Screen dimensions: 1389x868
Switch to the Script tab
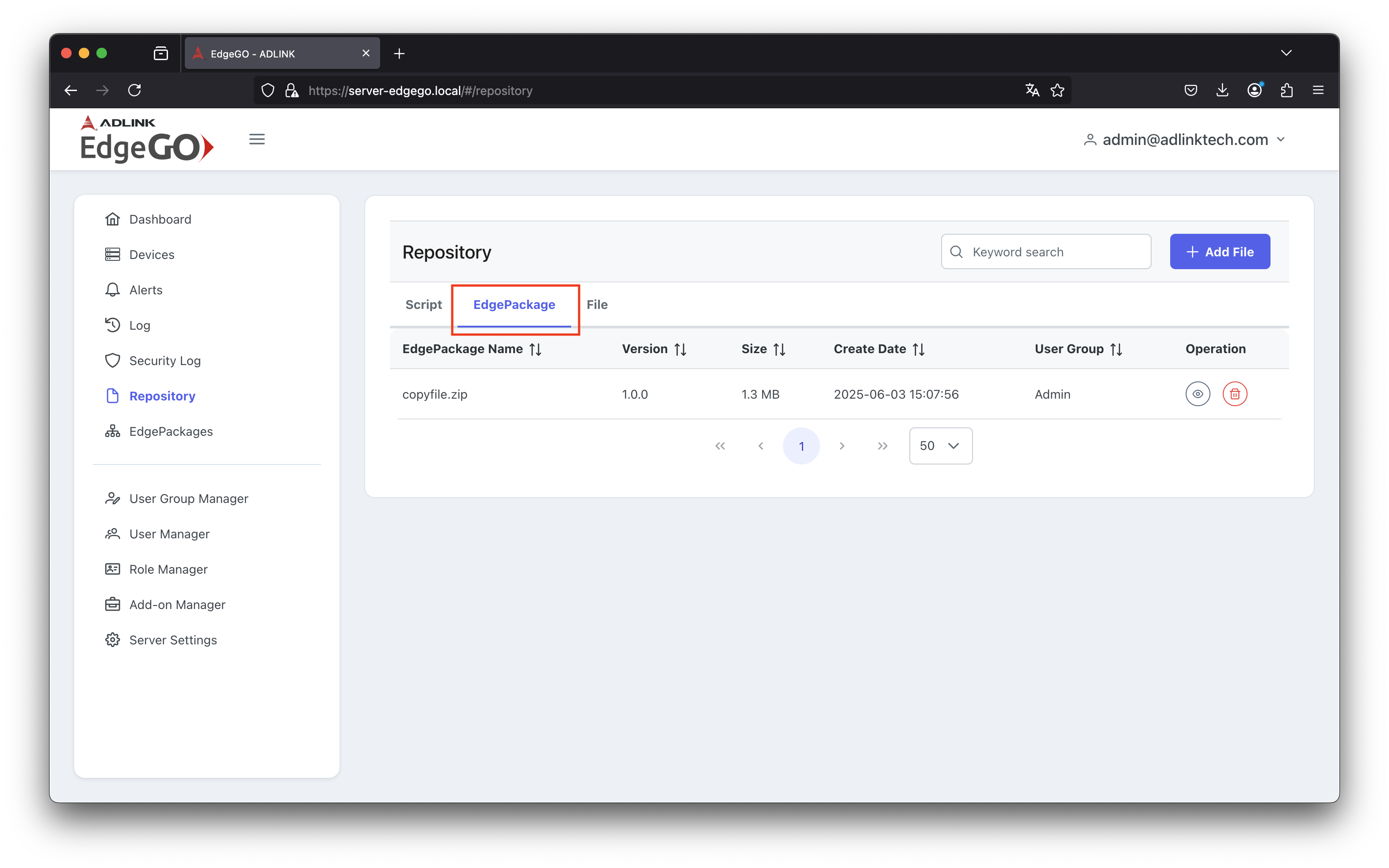tap(423, 305)
